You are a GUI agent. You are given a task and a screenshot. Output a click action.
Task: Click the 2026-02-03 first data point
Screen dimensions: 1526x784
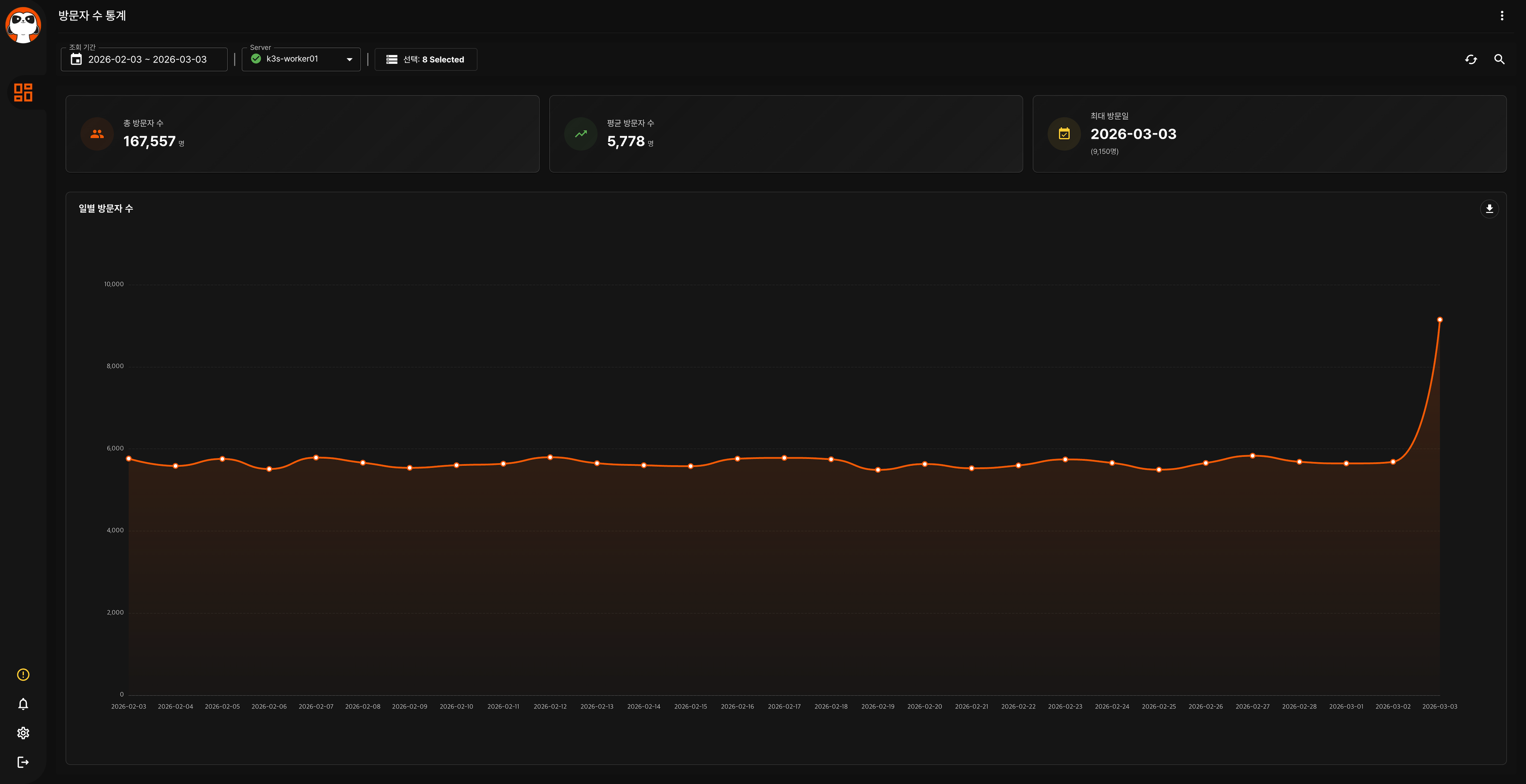[x=129, y=458]
